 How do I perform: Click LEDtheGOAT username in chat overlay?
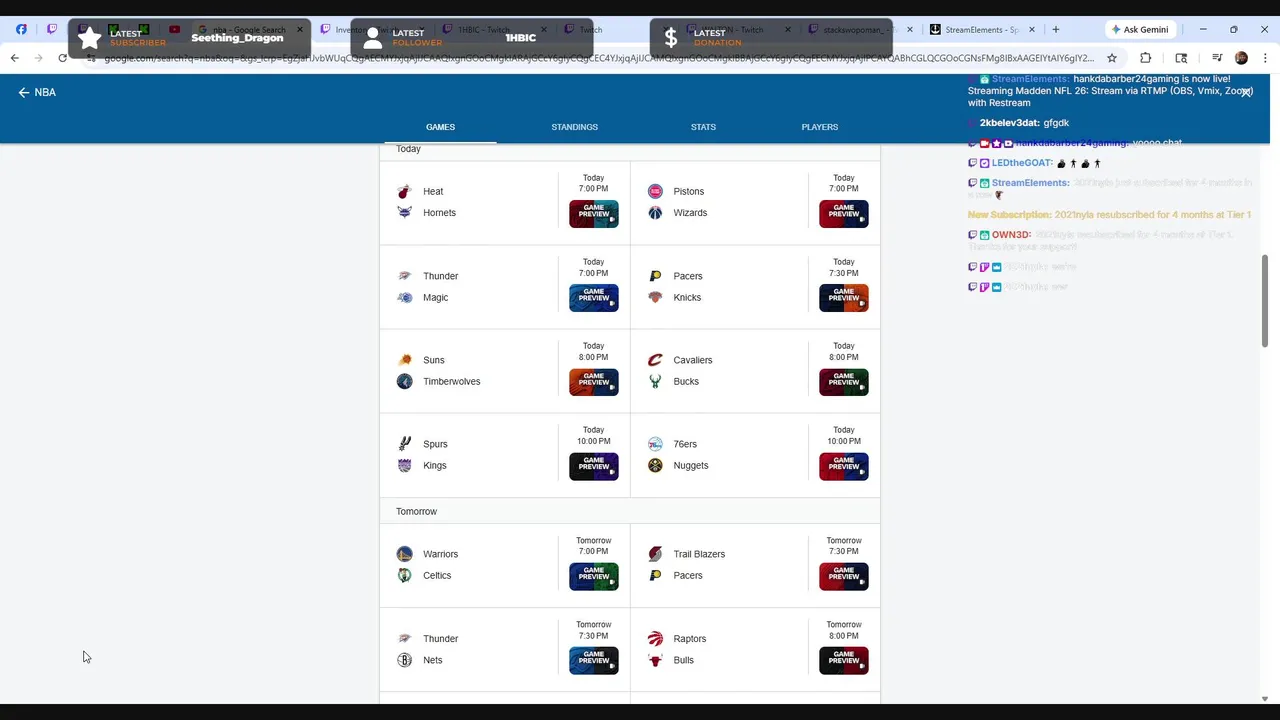(x=1022, y=163)
